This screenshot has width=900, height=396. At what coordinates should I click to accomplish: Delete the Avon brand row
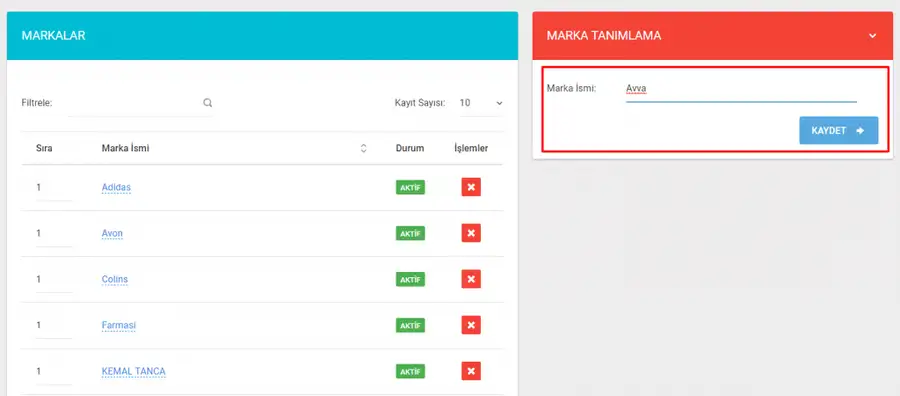coord(471,233)
